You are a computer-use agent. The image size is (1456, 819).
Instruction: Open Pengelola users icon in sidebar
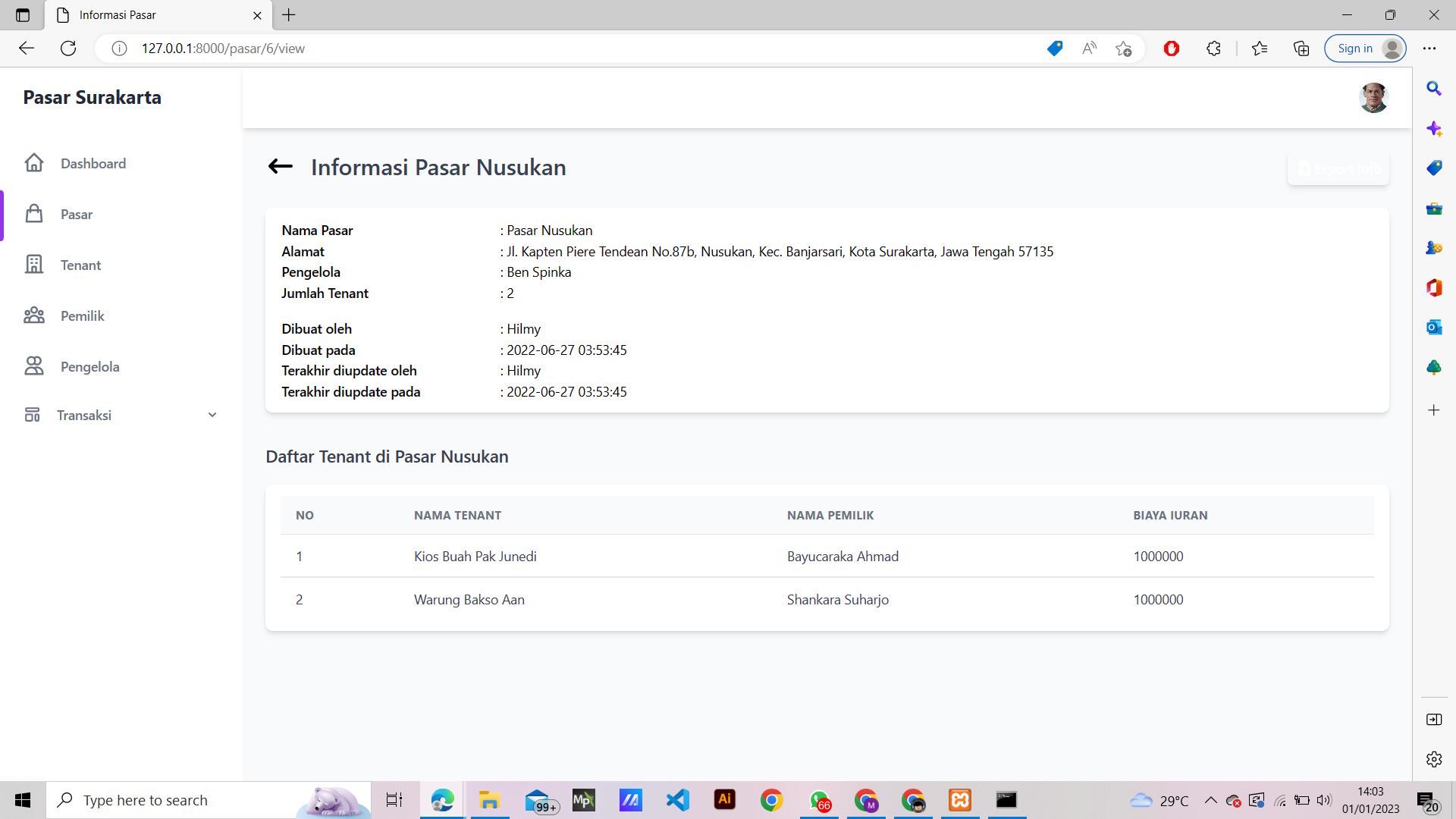click(x=34, y=366)
